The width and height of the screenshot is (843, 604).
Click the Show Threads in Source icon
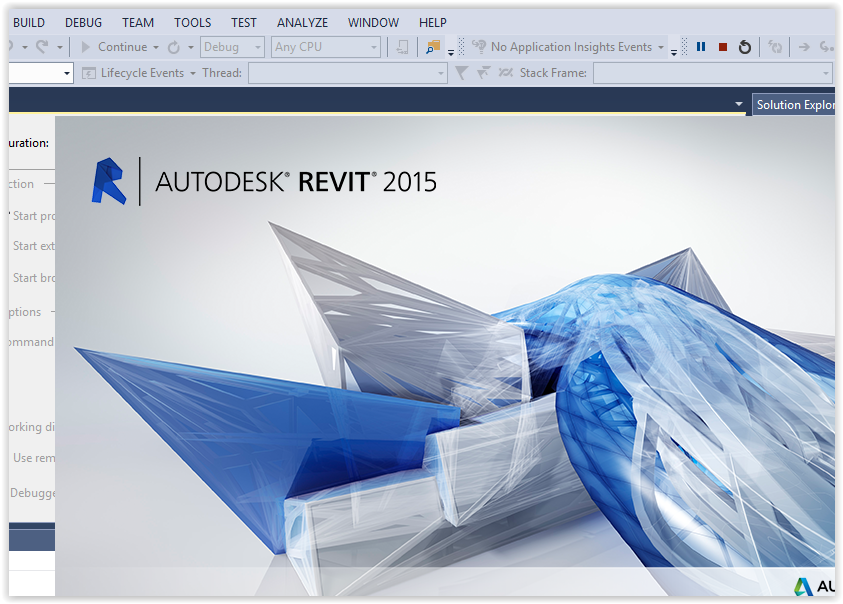(505, 73)
